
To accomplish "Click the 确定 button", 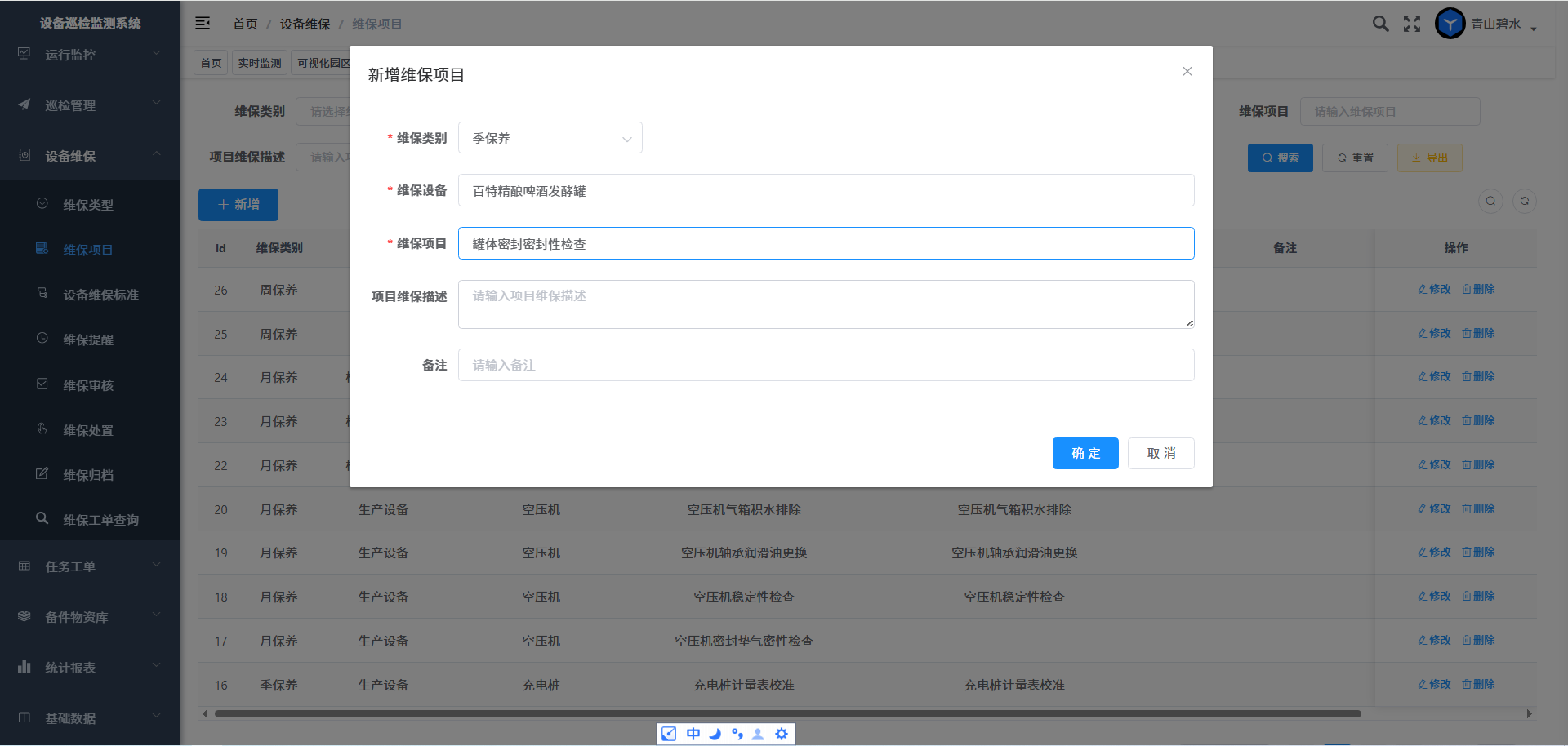I will click(x=1085, y=453).
